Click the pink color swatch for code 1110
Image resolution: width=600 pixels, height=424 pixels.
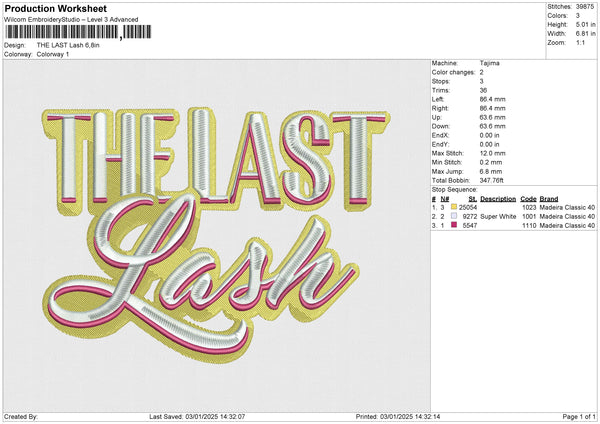click(454, 225)
